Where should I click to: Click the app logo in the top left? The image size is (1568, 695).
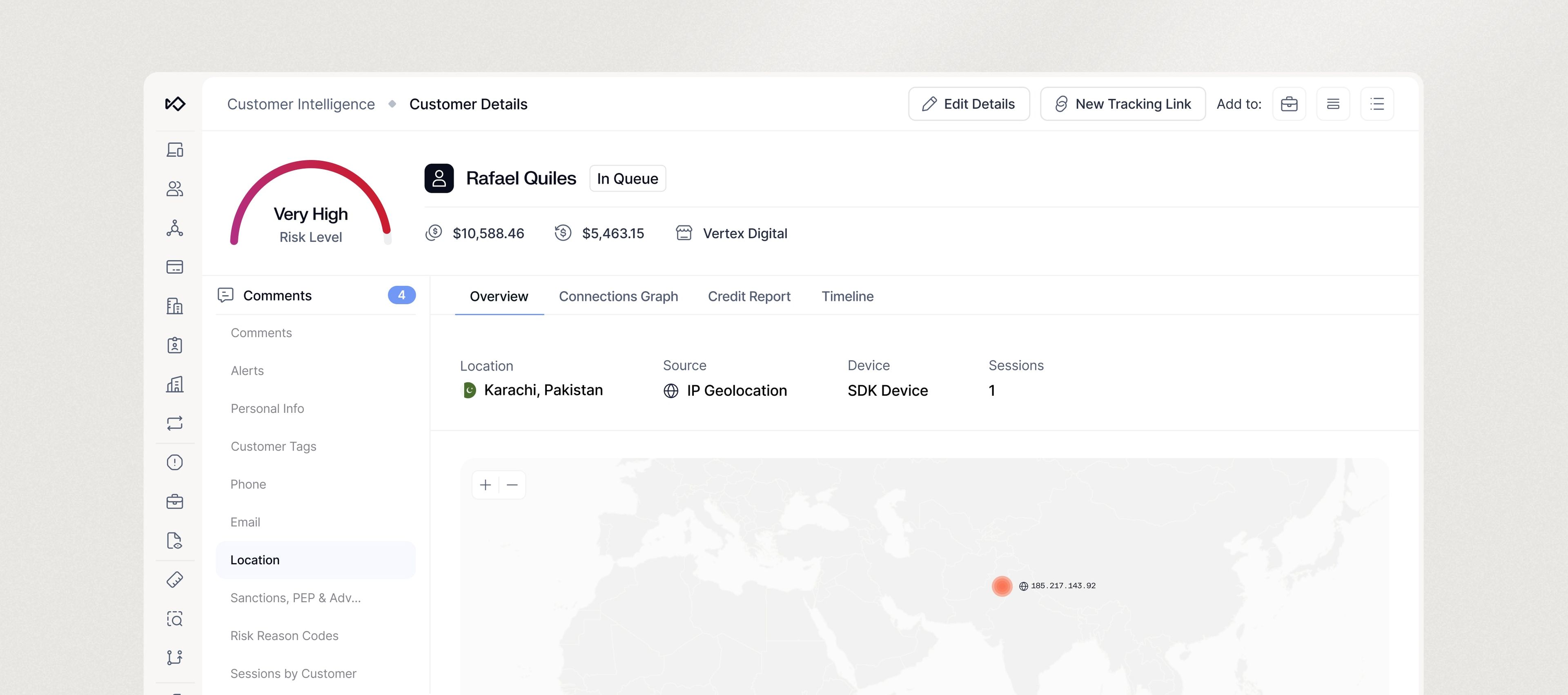[175, 104]
